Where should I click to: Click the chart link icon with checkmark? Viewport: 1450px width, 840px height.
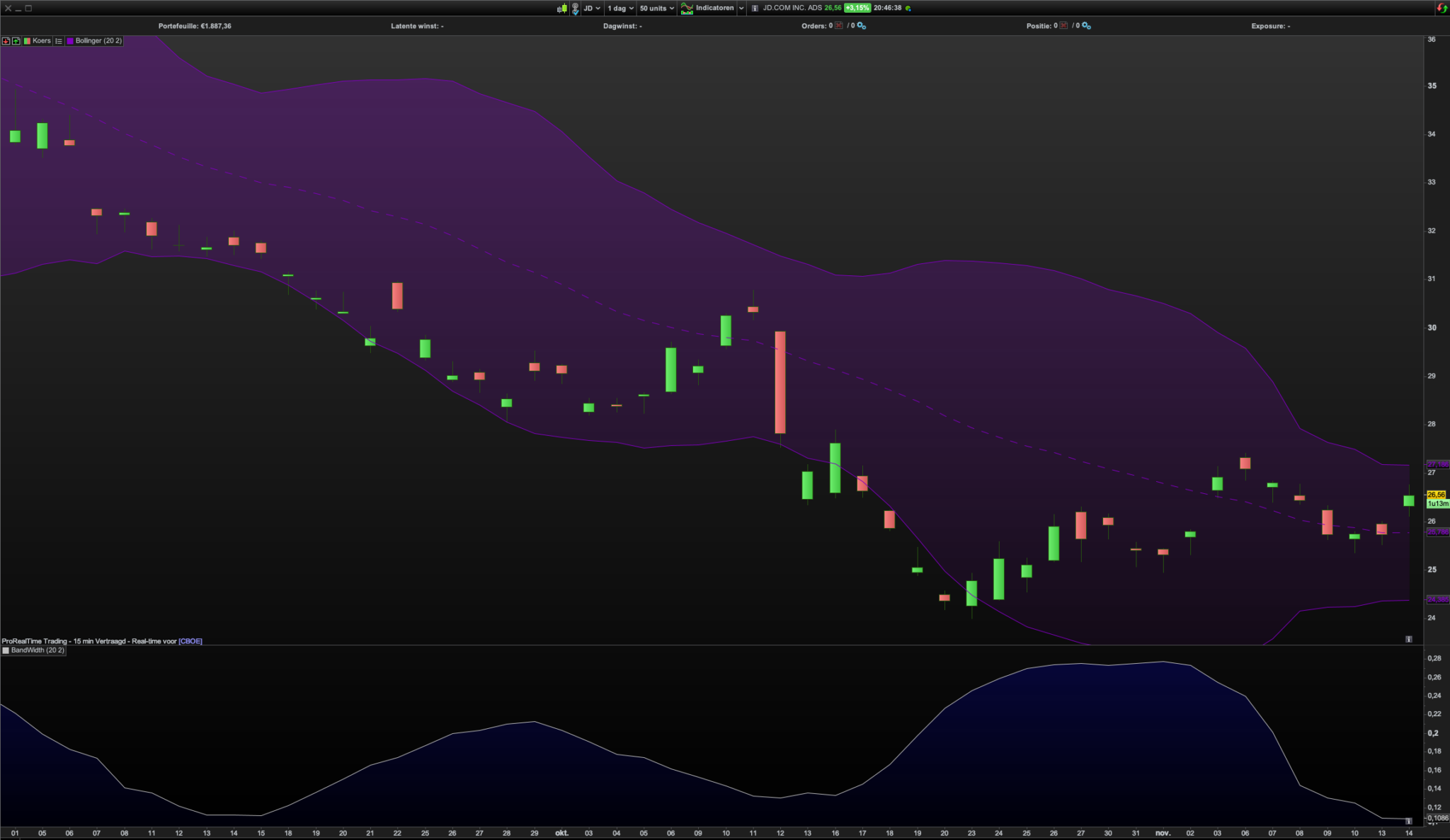(x=575, y=8)
